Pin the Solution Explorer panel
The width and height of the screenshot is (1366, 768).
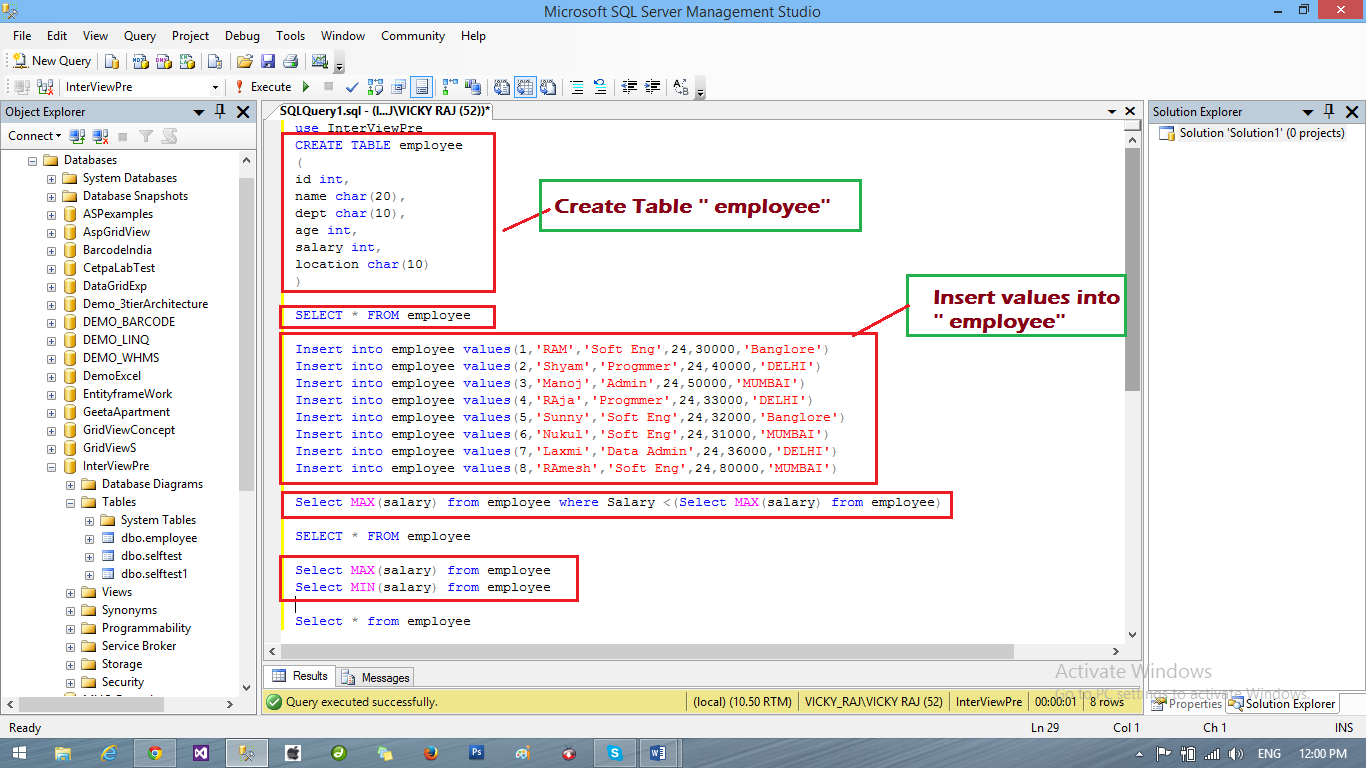[x=1327, y=111]
